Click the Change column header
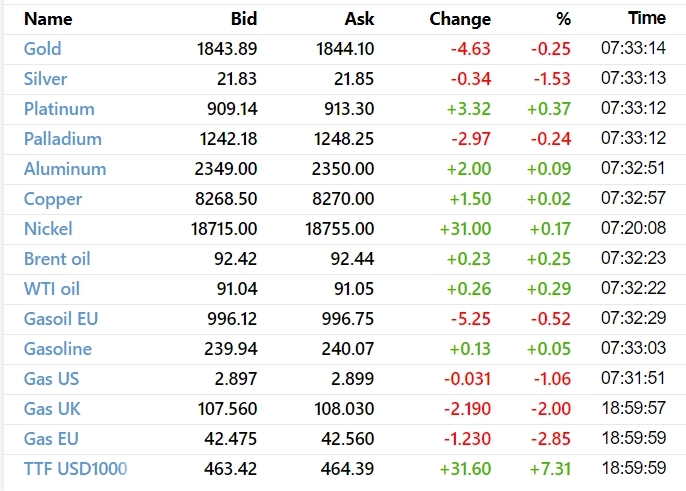 click(x=460, y=19)
